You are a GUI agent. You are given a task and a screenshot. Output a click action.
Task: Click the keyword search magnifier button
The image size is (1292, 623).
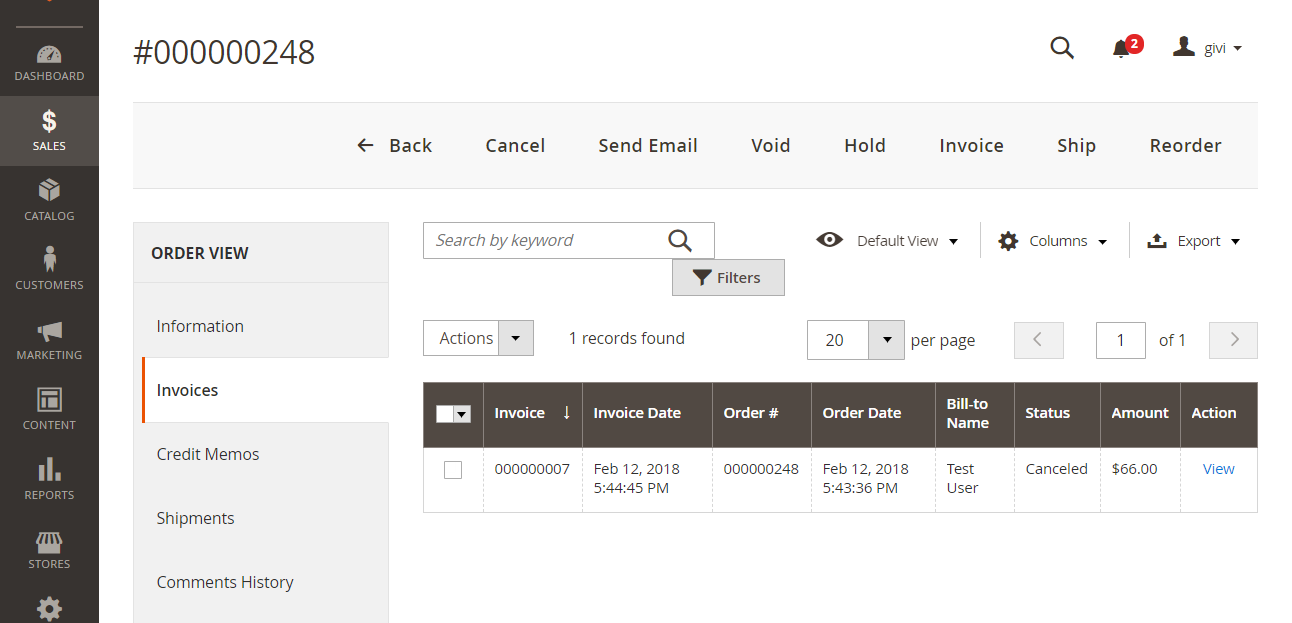pos(680,240)
